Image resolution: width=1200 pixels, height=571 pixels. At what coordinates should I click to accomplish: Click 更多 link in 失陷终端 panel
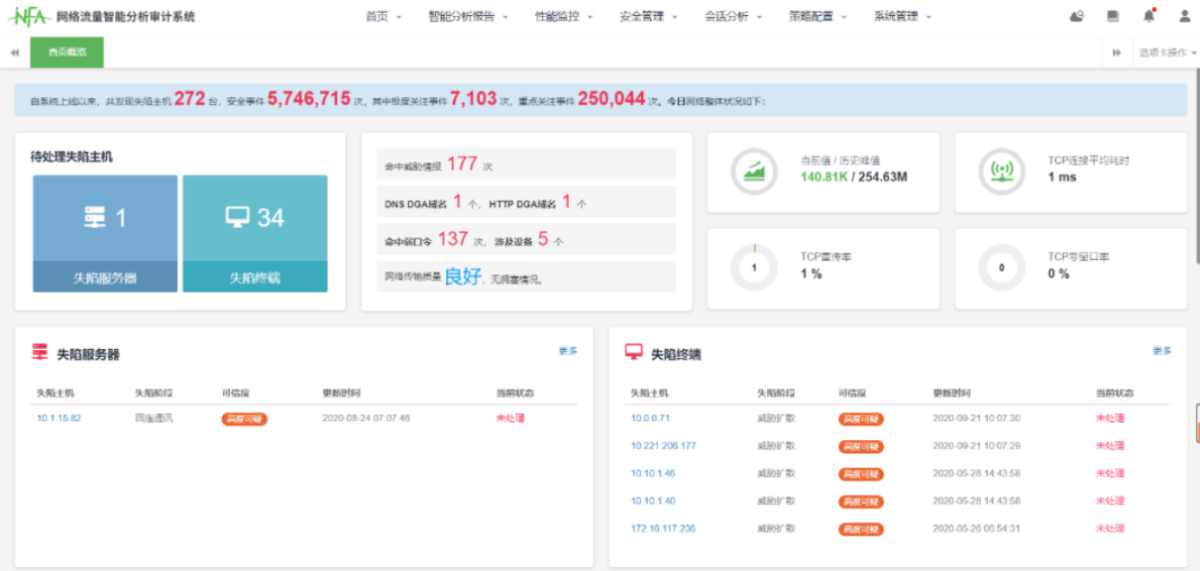(x=1162, y=351)
